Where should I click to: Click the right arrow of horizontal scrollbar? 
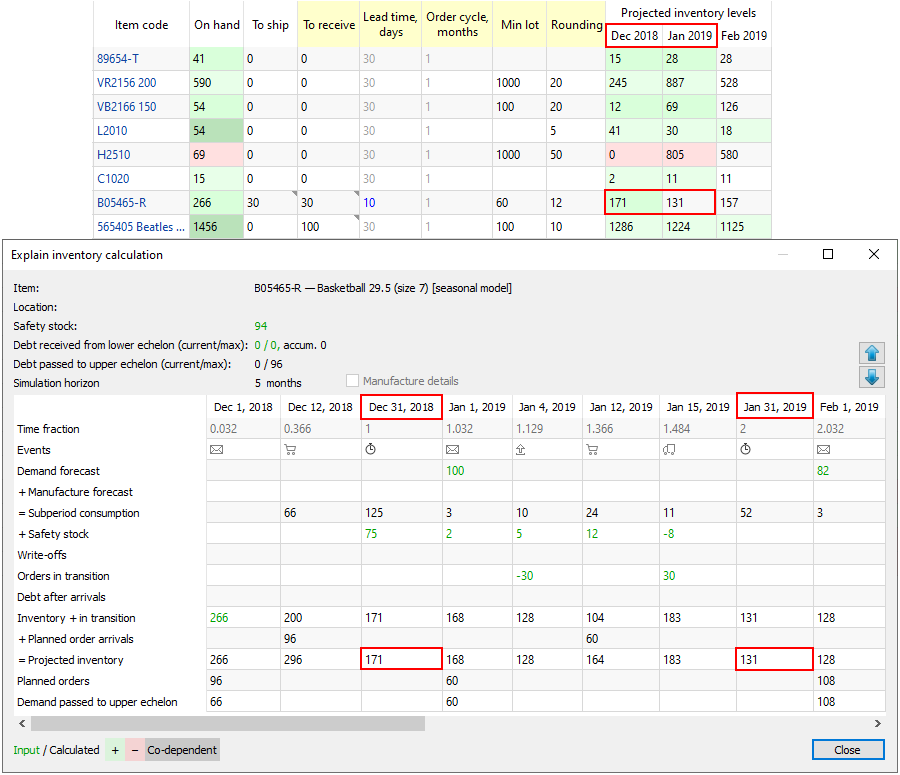[879, 723]
